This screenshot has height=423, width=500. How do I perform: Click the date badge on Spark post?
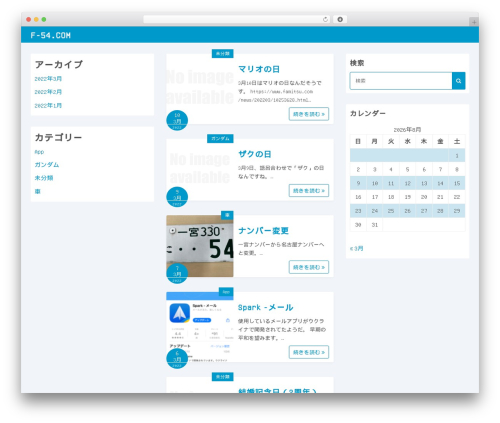(177, 359)
